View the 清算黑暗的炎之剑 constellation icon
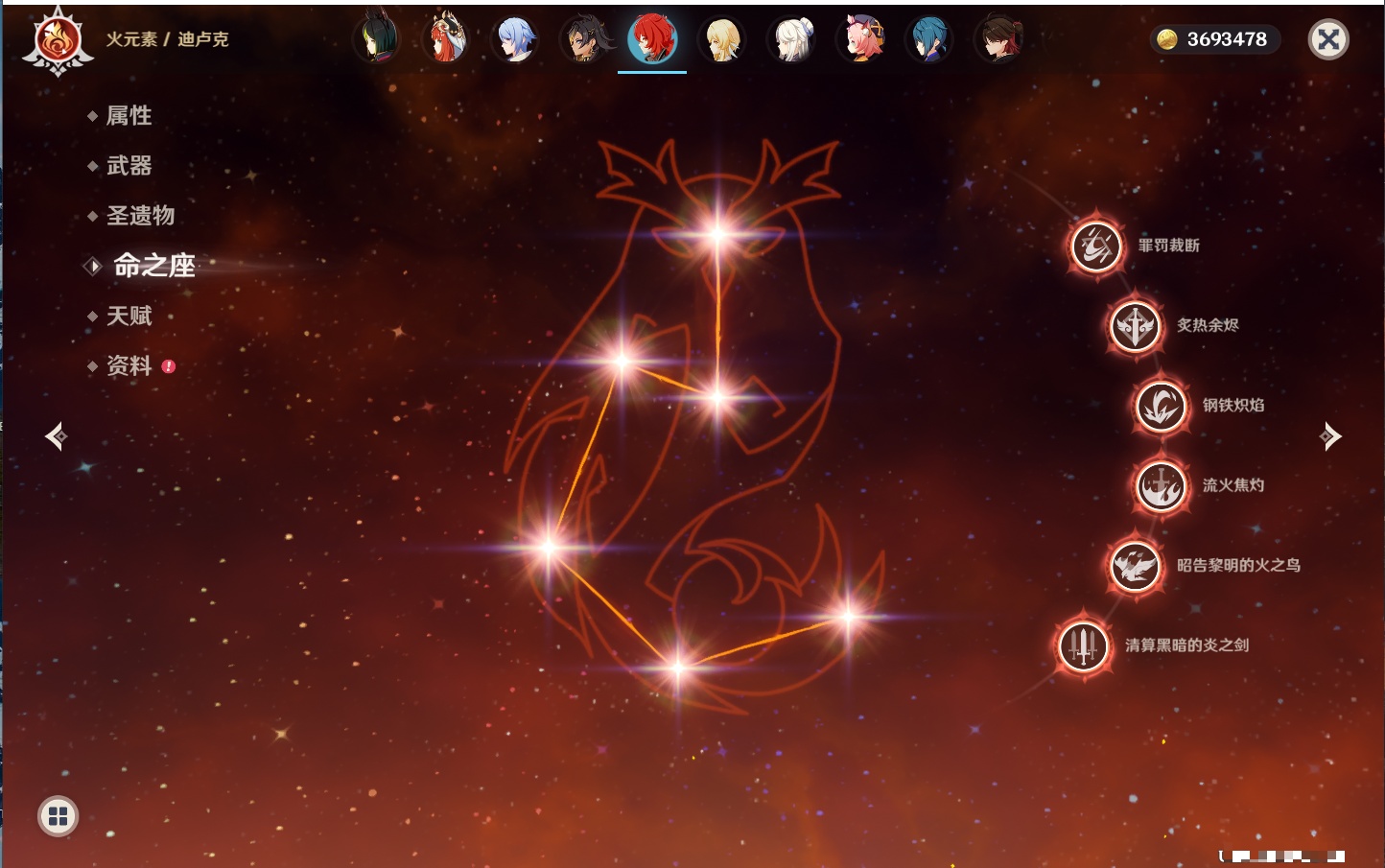The height and width of the screenshot is (868, 1385). coord(1084,645)
